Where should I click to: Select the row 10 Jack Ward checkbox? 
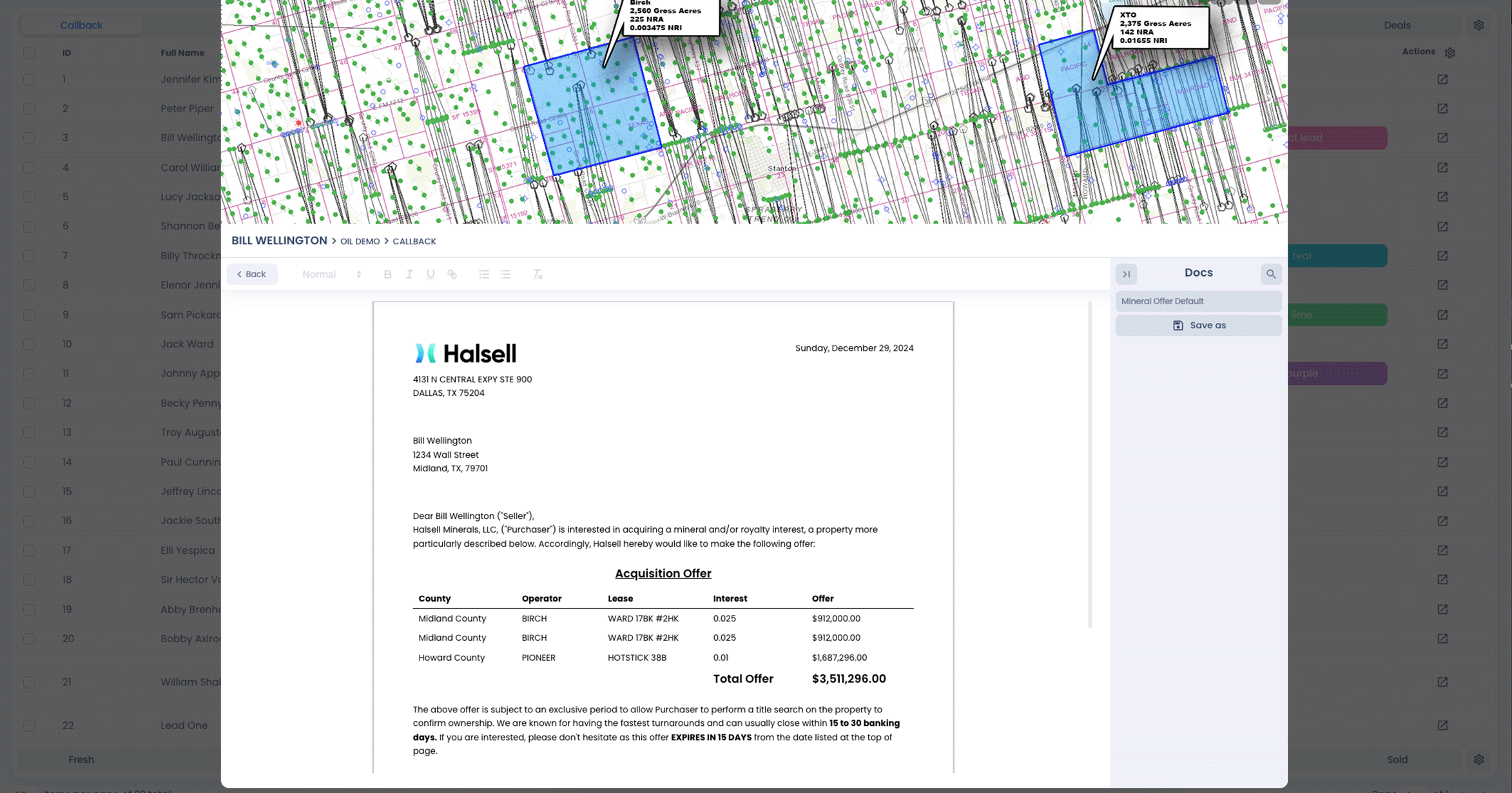(29, 344)
